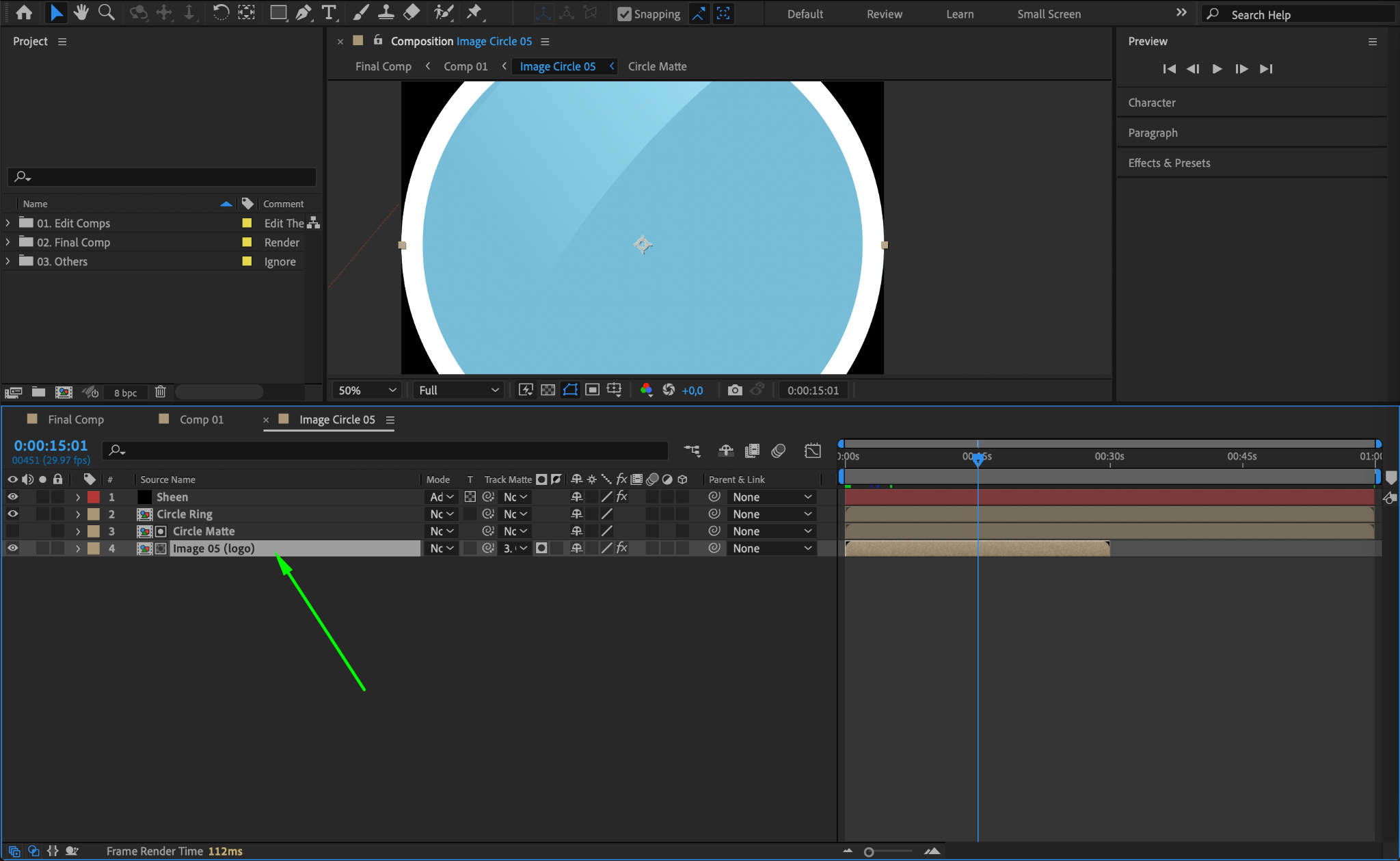Delete selected project item with trash icon
Screen dimensions: 1400x861
[160, 392]
